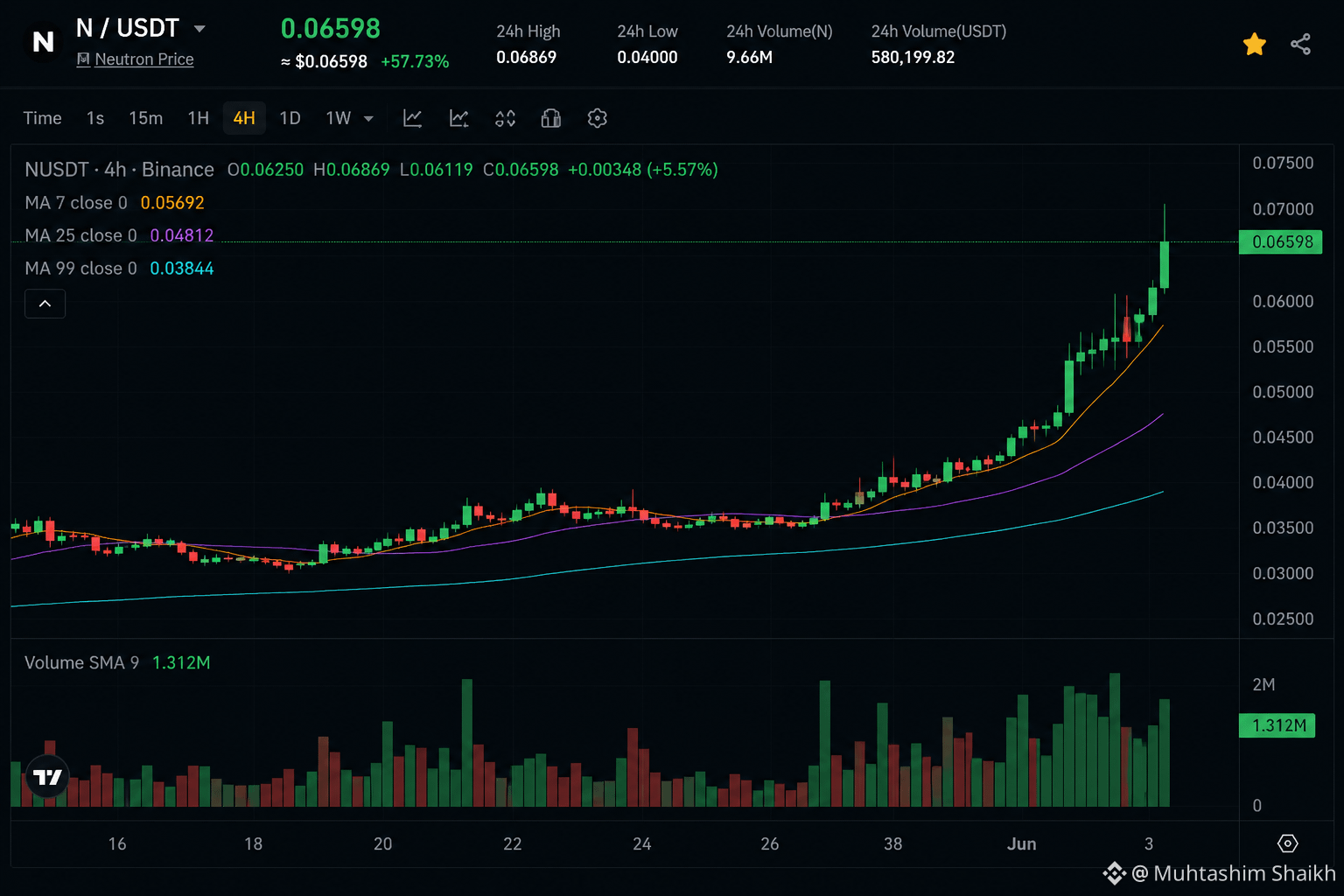
Task: Click the 0.04812 MA 25 value
Action: coord(182,235)
